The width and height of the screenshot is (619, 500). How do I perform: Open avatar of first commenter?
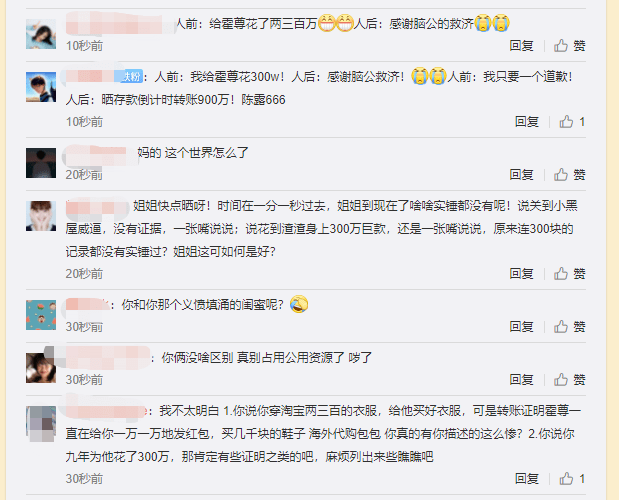point(41,34)
